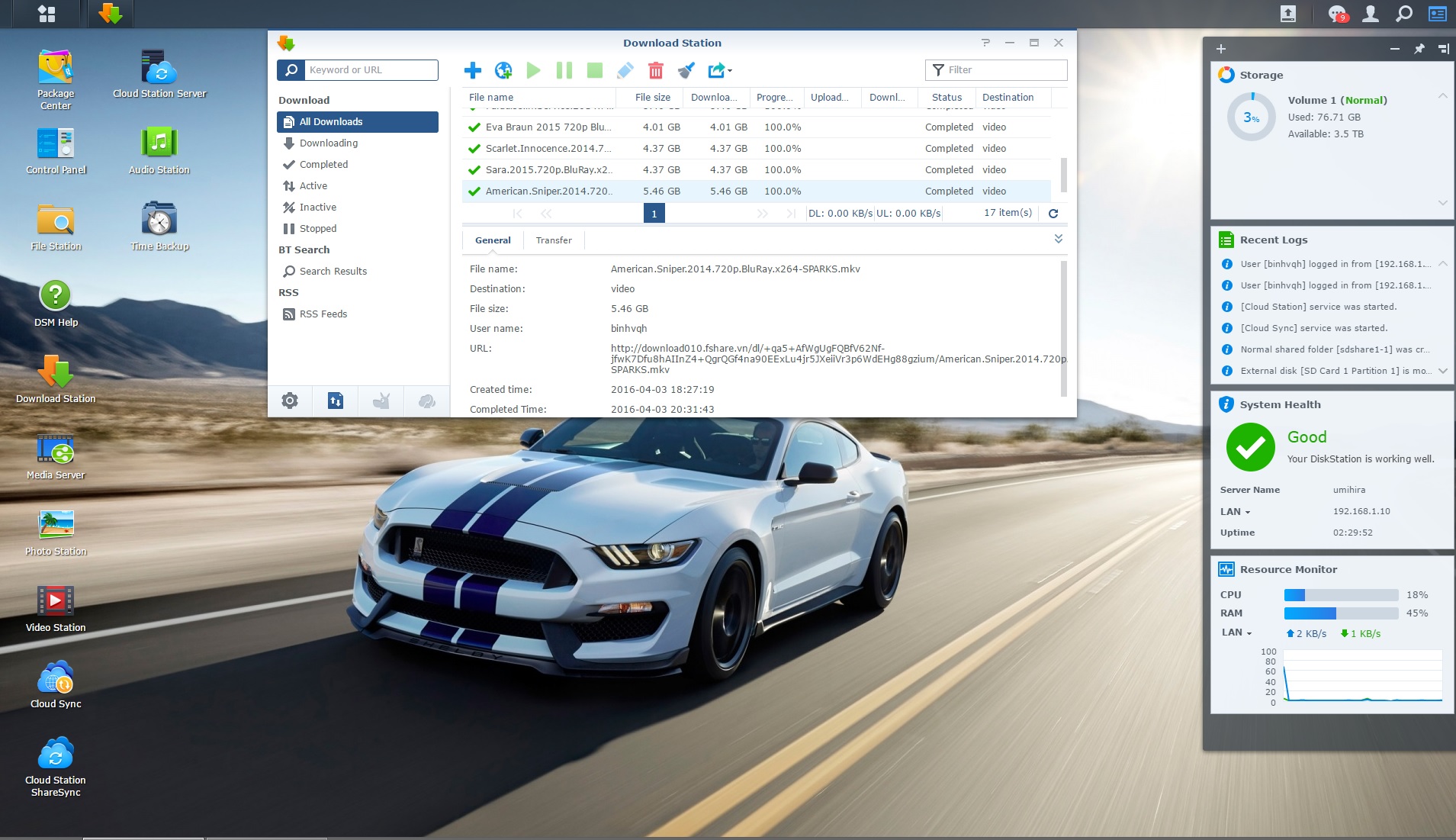Toggle the widgets panel icon
Screen dimensions: 1456x840
coord(1438,14)
